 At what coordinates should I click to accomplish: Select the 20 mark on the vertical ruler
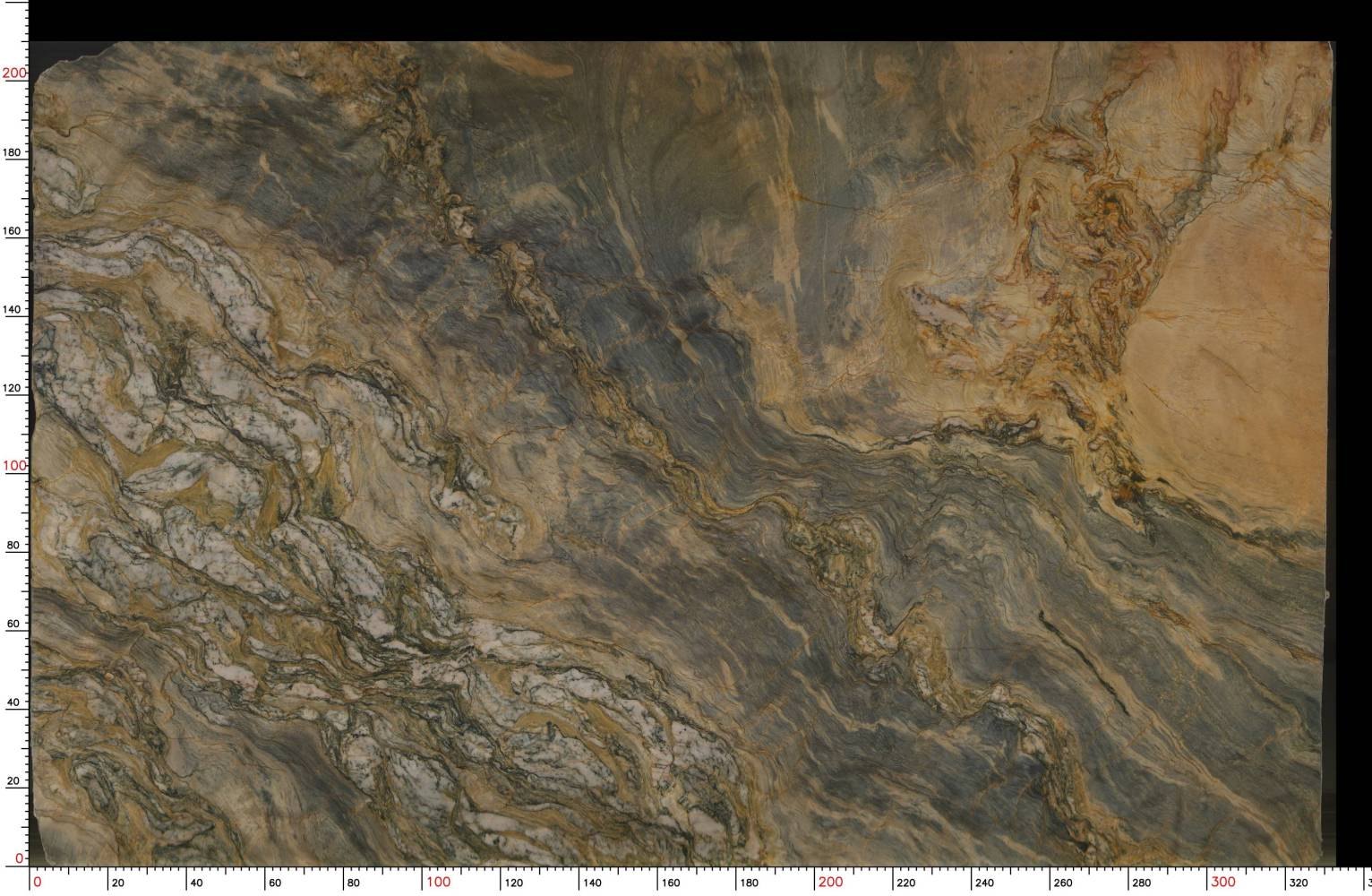pyautogui.click(x=13, y=781)
